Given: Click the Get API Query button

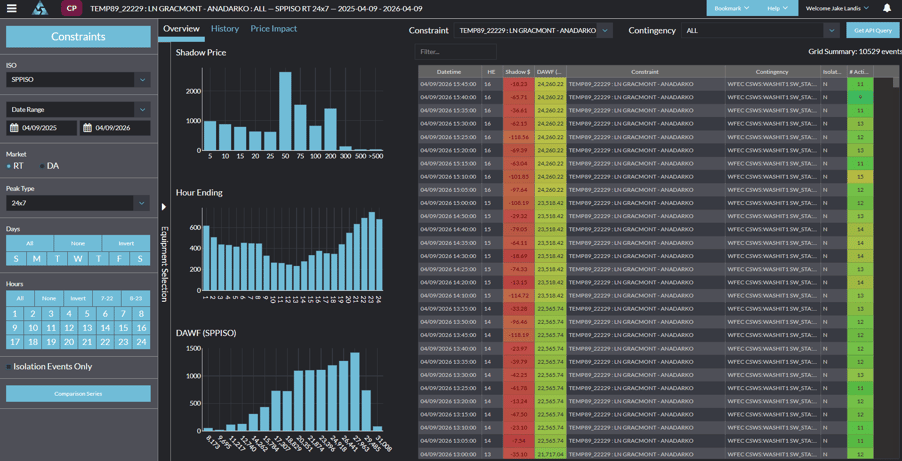Looking at the screenshot, I should point(872,31).
